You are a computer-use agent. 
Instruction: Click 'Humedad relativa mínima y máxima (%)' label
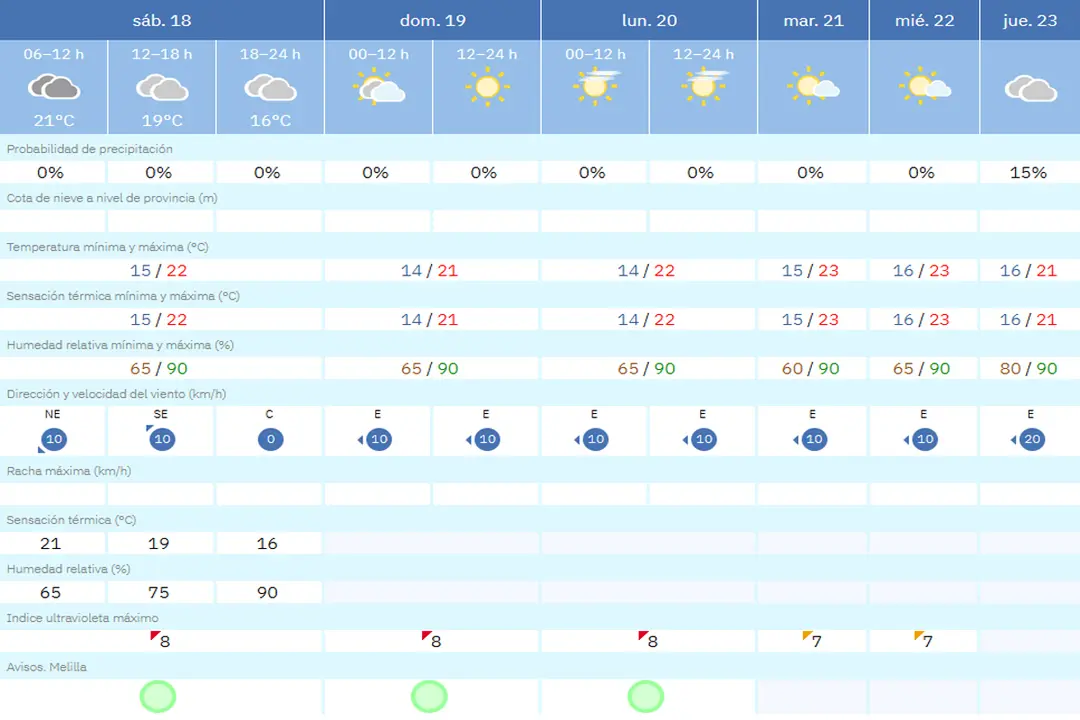(120, 344)
